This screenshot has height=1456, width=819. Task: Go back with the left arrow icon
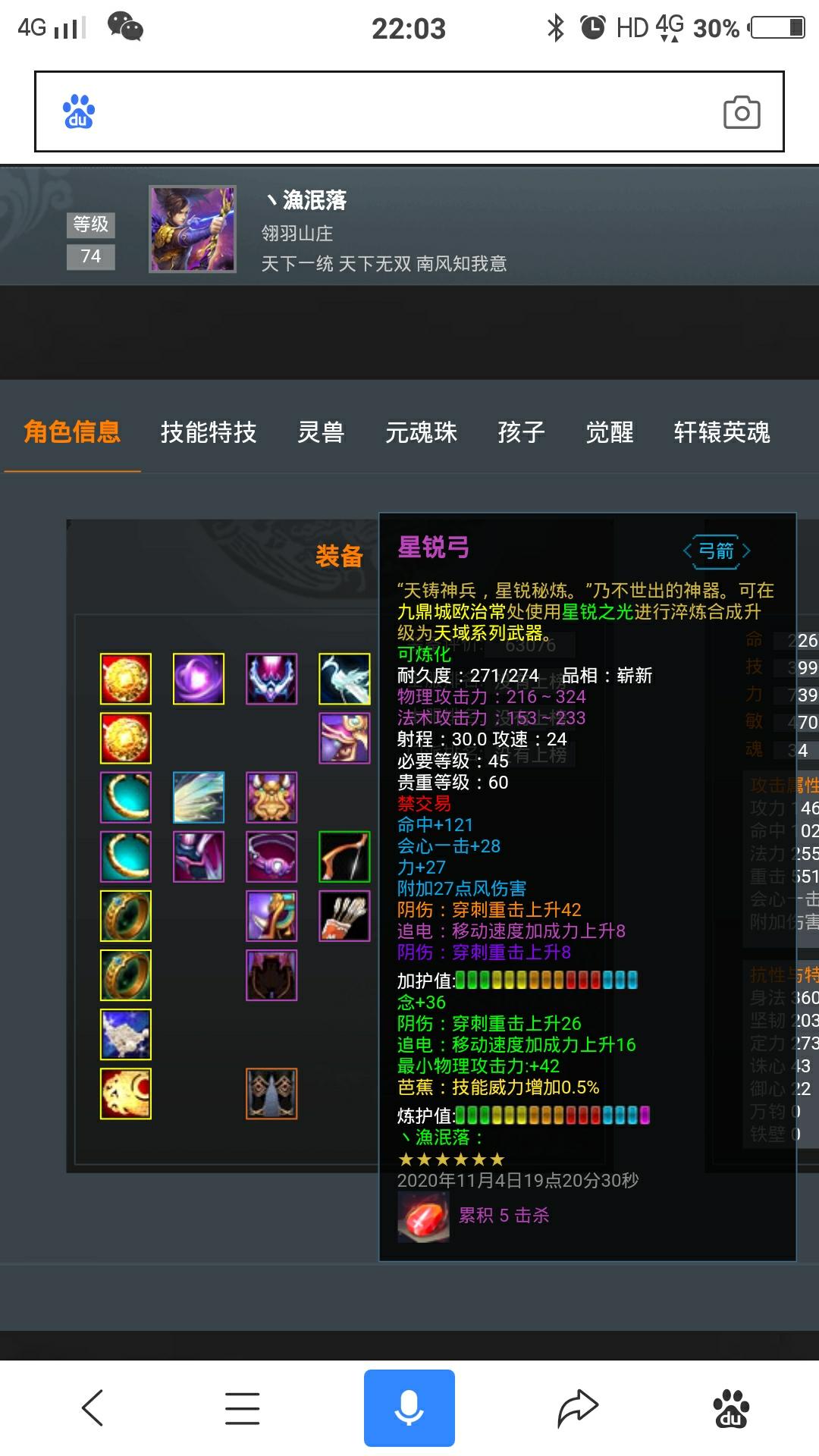pyautogui.click(x=93, y=1408)
